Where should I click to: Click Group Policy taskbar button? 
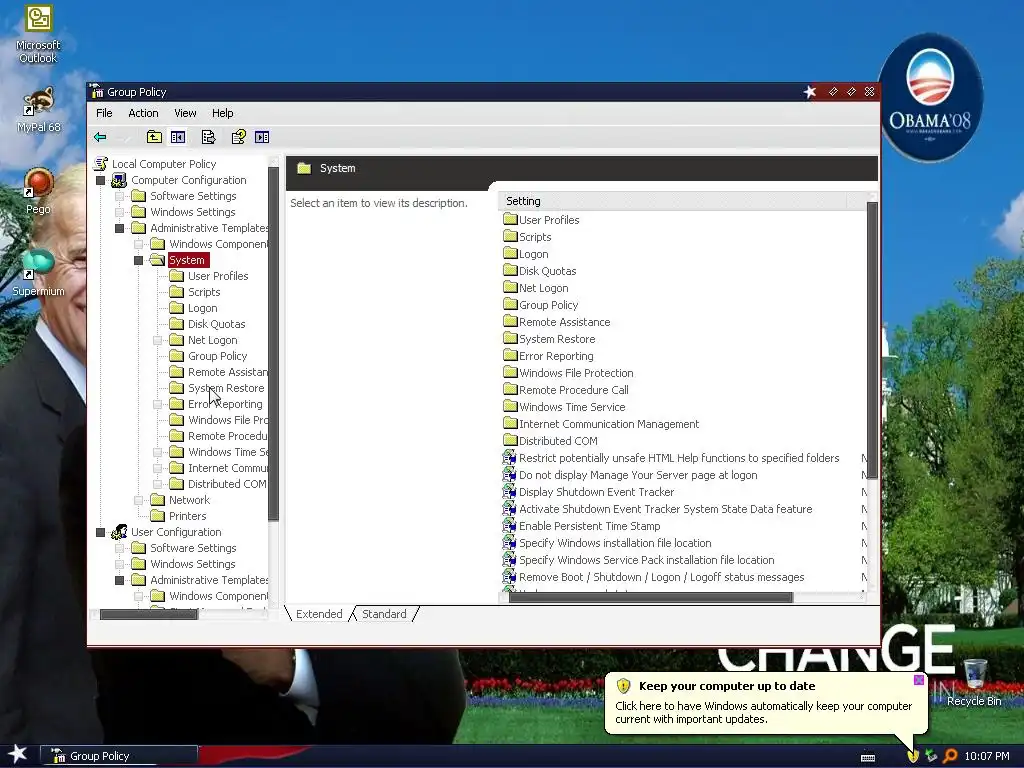pyautogui.click(x=119, y=756)
